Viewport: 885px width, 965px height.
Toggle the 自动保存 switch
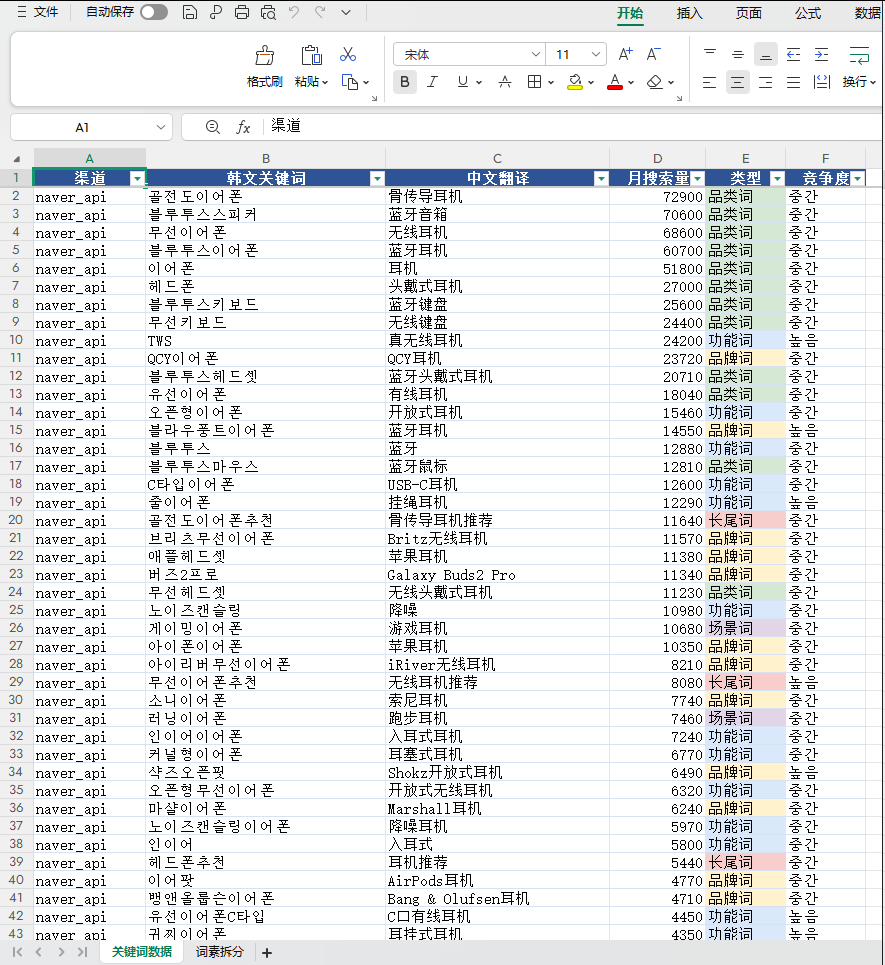click(x=154, y=12)
